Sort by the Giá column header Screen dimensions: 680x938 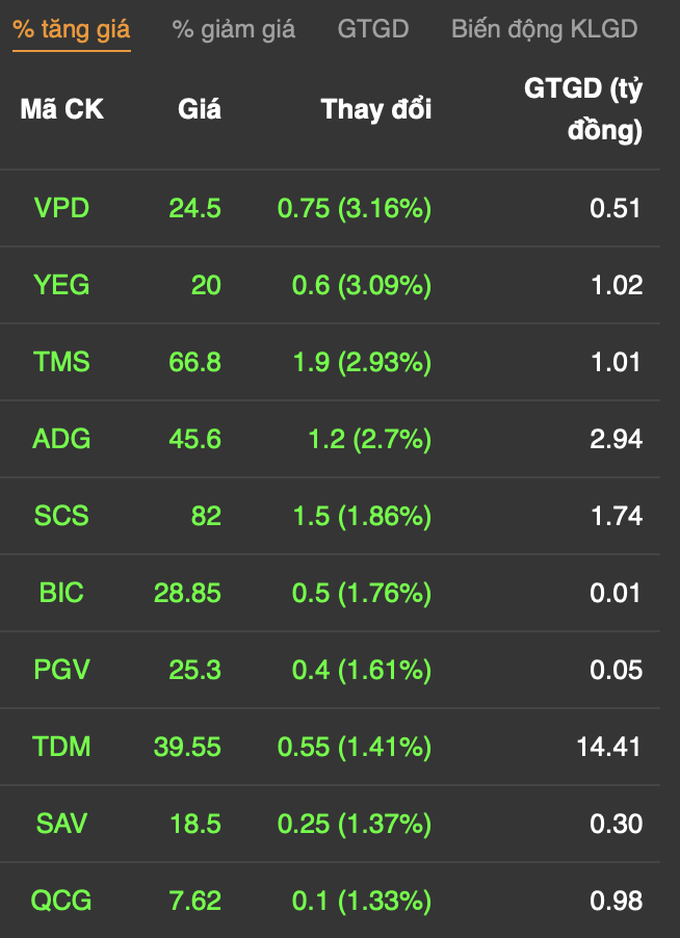pos(199,109)
